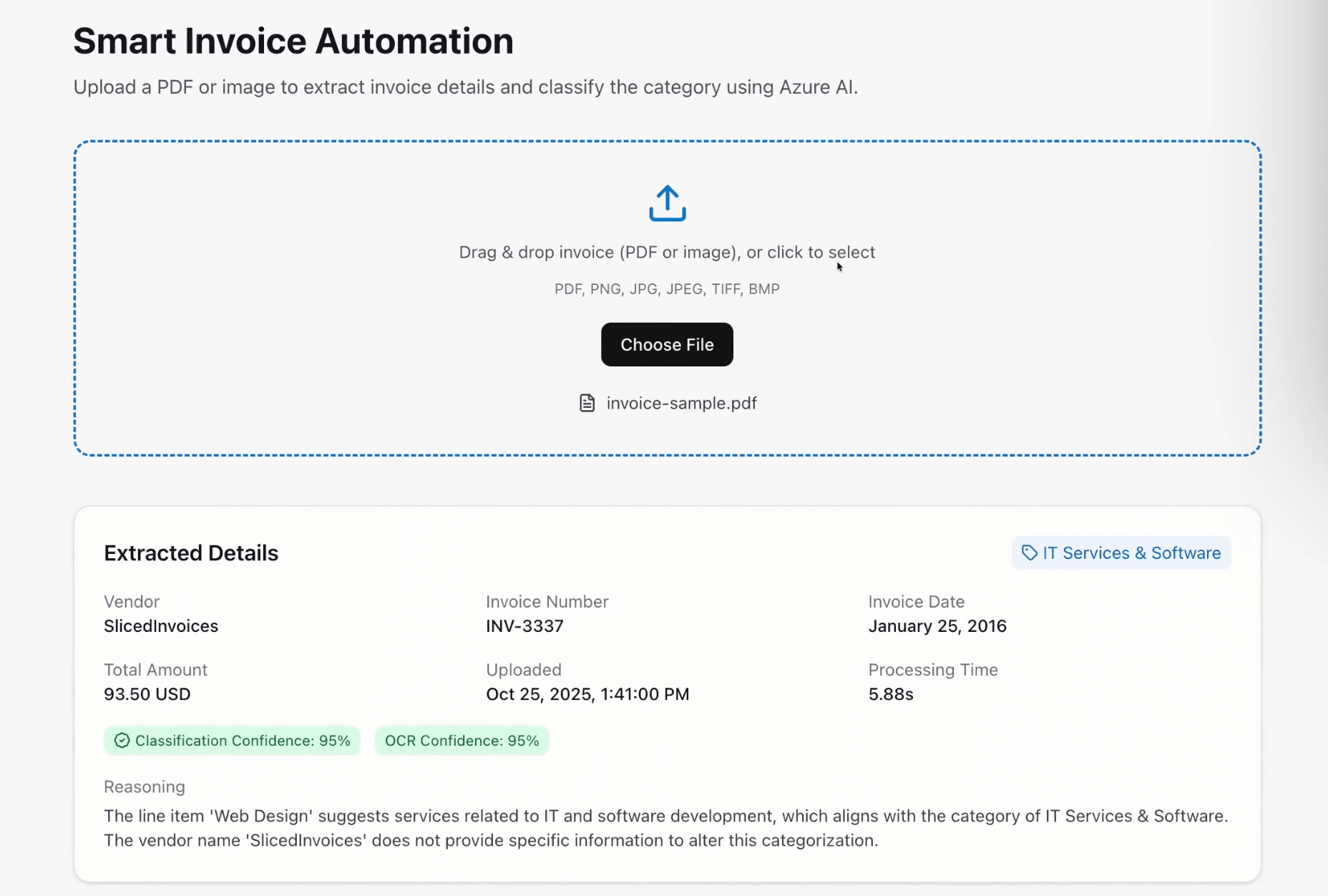The height and width of the screenshot is (896, 1328).
Task: Click the Processing Time value 5.88s
Action: pyautogui.click(x=889, y=693)
